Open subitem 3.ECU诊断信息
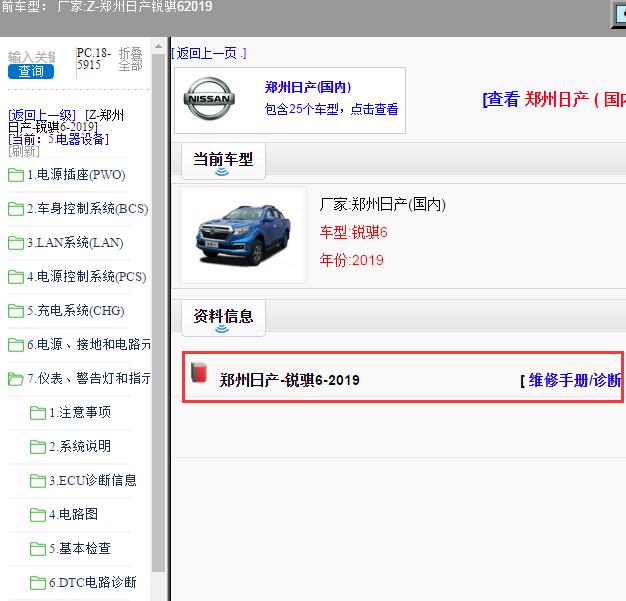The height and width of the screenshot is (601, 626). pyautogui.click(x=93, y=480)
